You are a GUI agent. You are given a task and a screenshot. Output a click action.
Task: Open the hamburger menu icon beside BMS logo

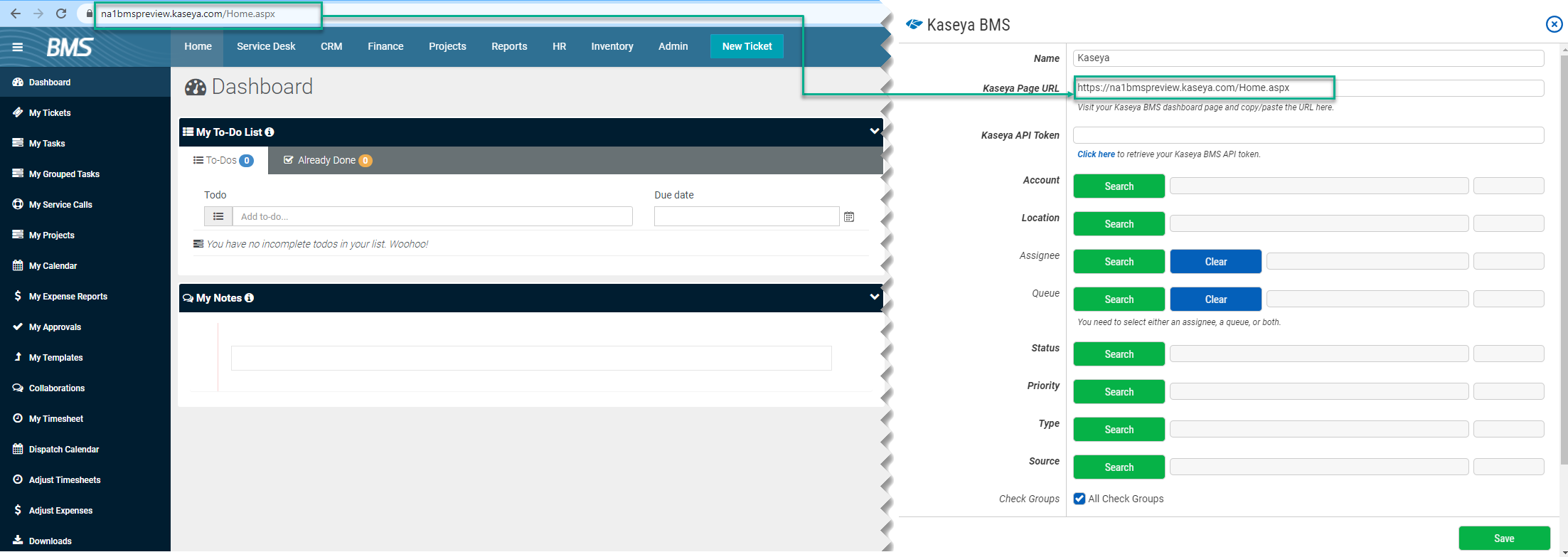coord(18,47)
